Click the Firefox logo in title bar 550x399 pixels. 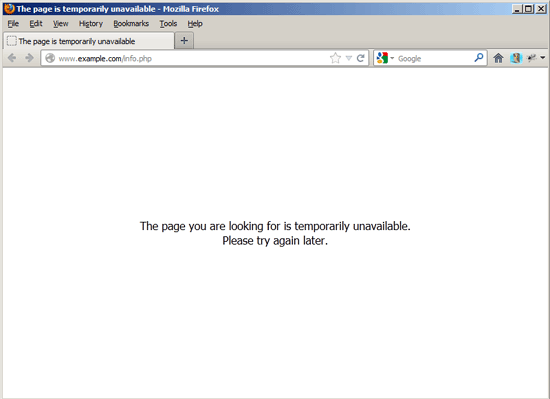9,8
